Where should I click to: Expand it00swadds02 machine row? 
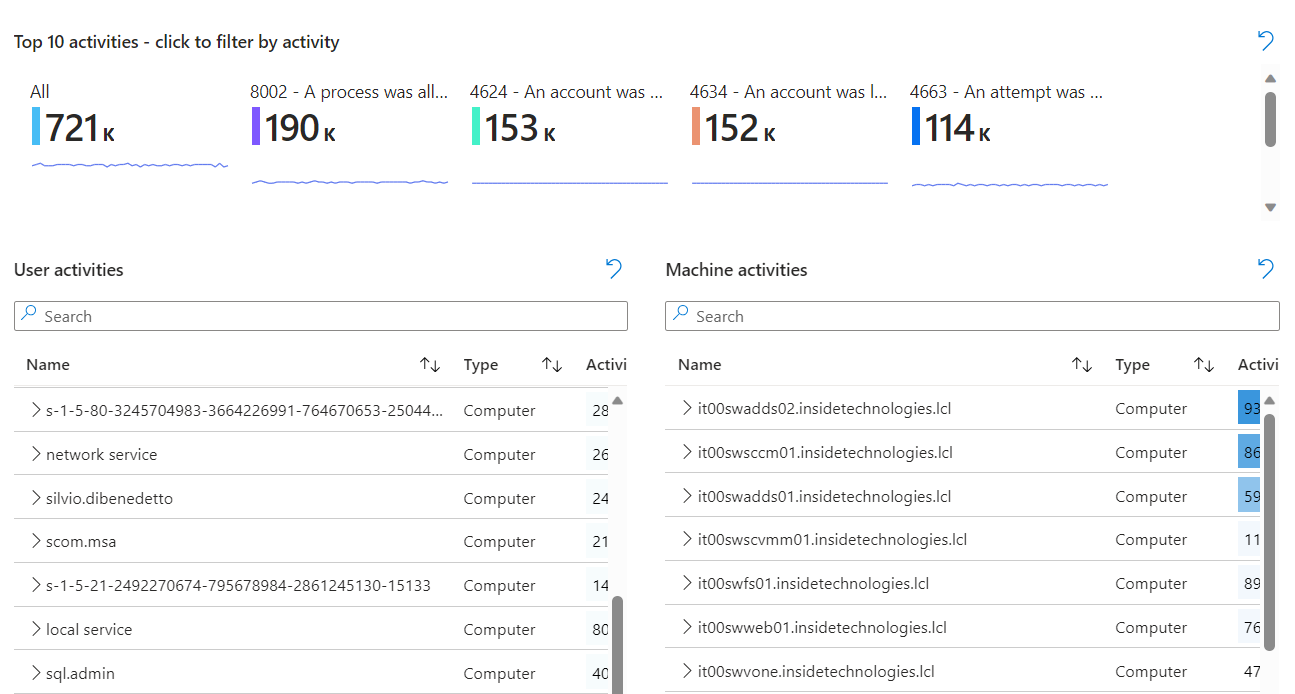coord(687,408)
